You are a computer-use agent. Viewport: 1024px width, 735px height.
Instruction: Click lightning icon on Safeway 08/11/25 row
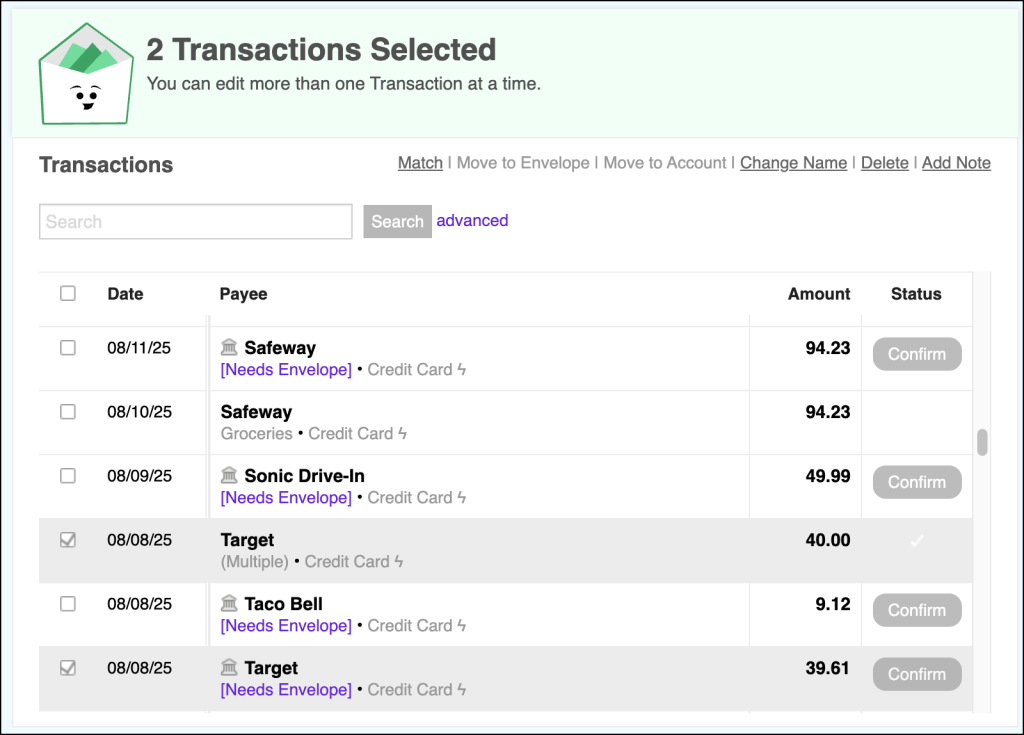462,369
